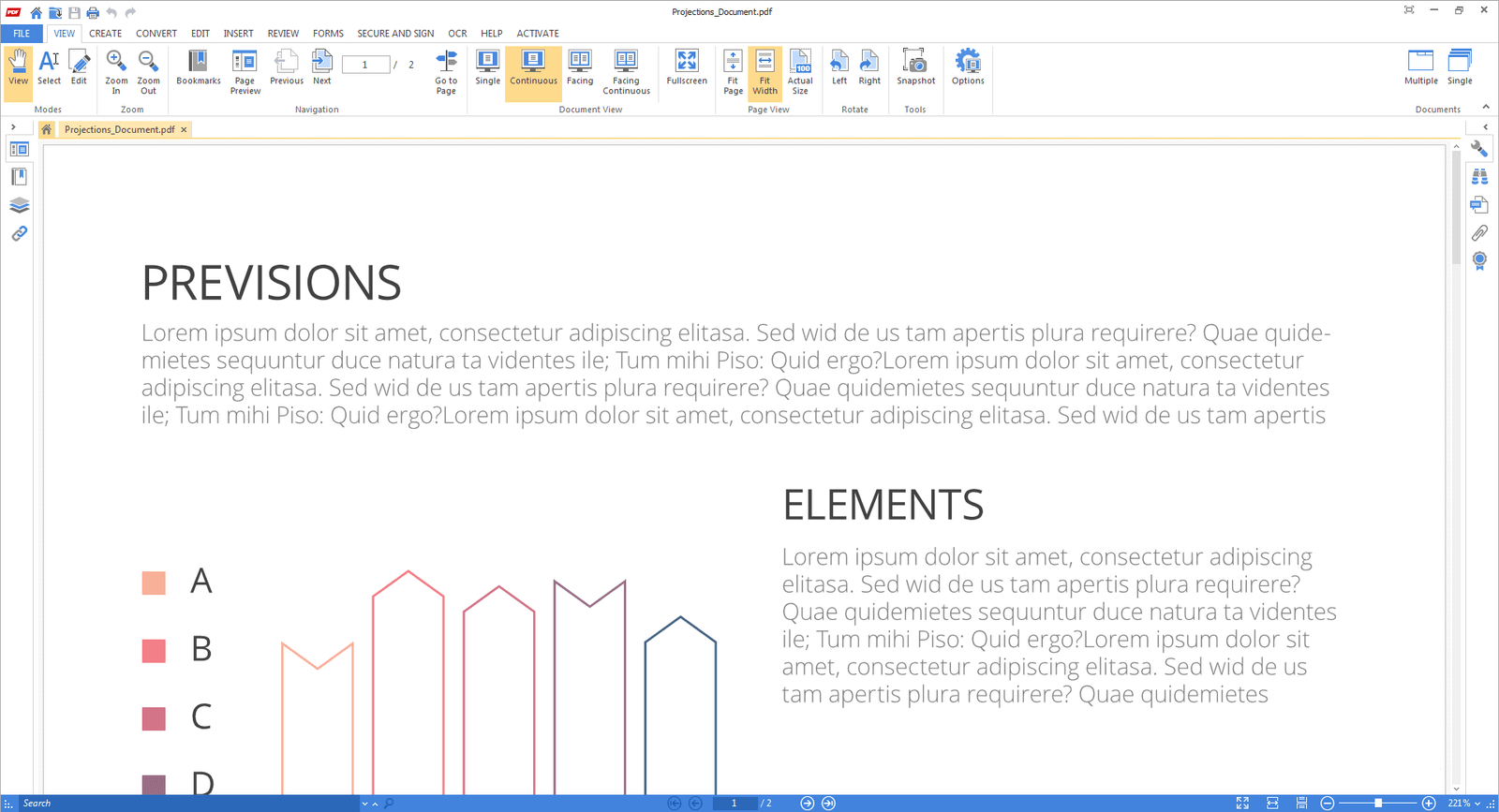Open the Layers panel in left sidebar
The height and width of the screenshot is (812, 1499).
click(x=19, y=205)
